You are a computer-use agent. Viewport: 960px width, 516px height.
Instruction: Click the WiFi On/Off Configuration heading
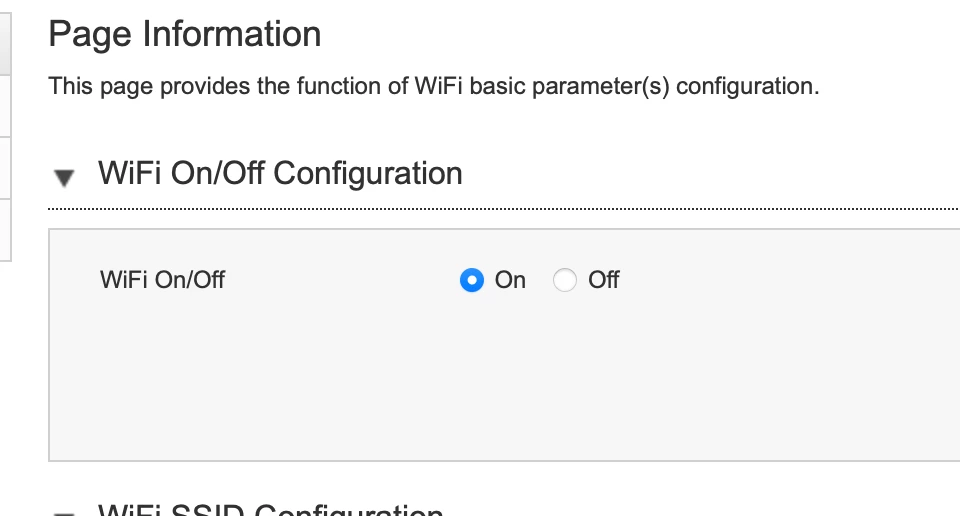tap(280, 173)
